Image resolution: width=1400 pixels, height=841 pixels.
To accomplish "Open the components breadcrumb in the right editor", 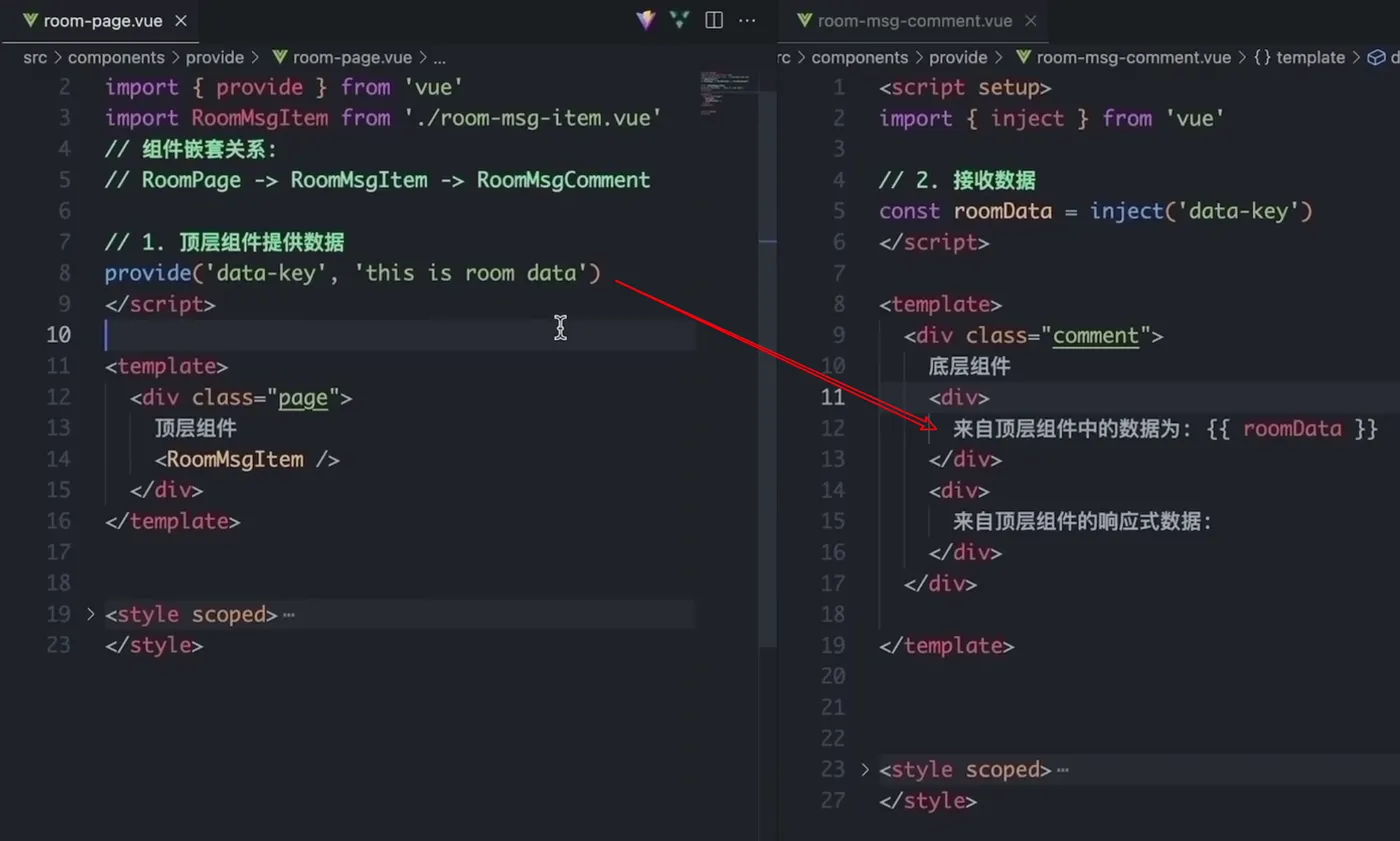I will click(860, 58).
